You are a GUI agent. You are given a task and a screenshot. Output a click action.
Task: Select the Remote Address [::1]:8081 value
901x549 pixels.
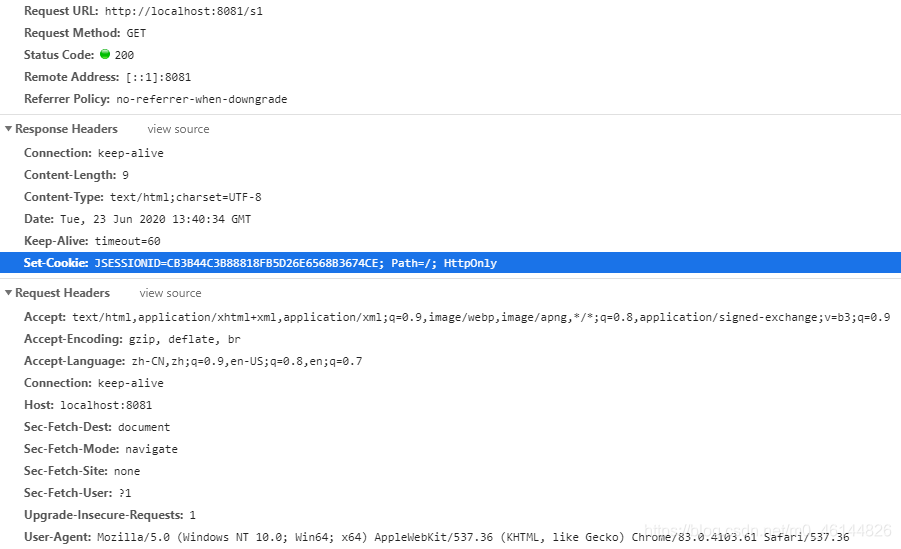click(x=158, y=77)
